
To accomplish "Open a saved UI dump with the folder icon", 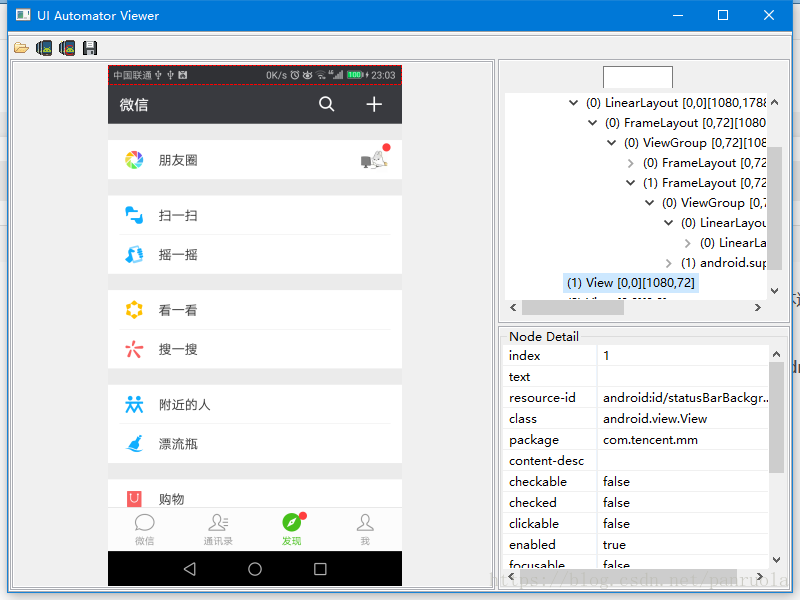I will [21, 48].
